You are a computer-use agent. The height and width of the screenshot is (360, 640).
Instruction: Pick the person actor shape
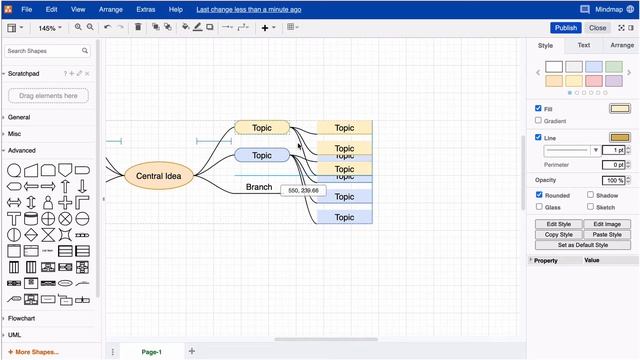(48, 202)
